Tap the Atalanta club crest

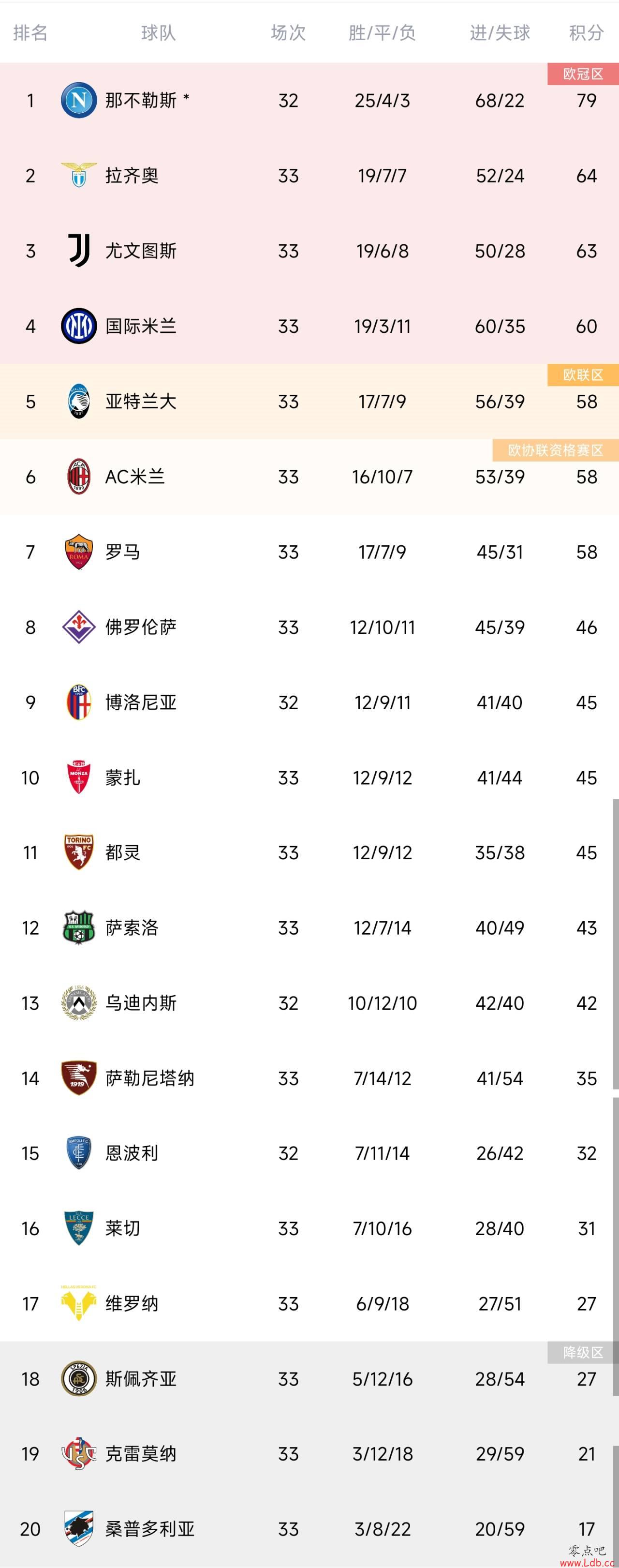(x=78, y=401)
